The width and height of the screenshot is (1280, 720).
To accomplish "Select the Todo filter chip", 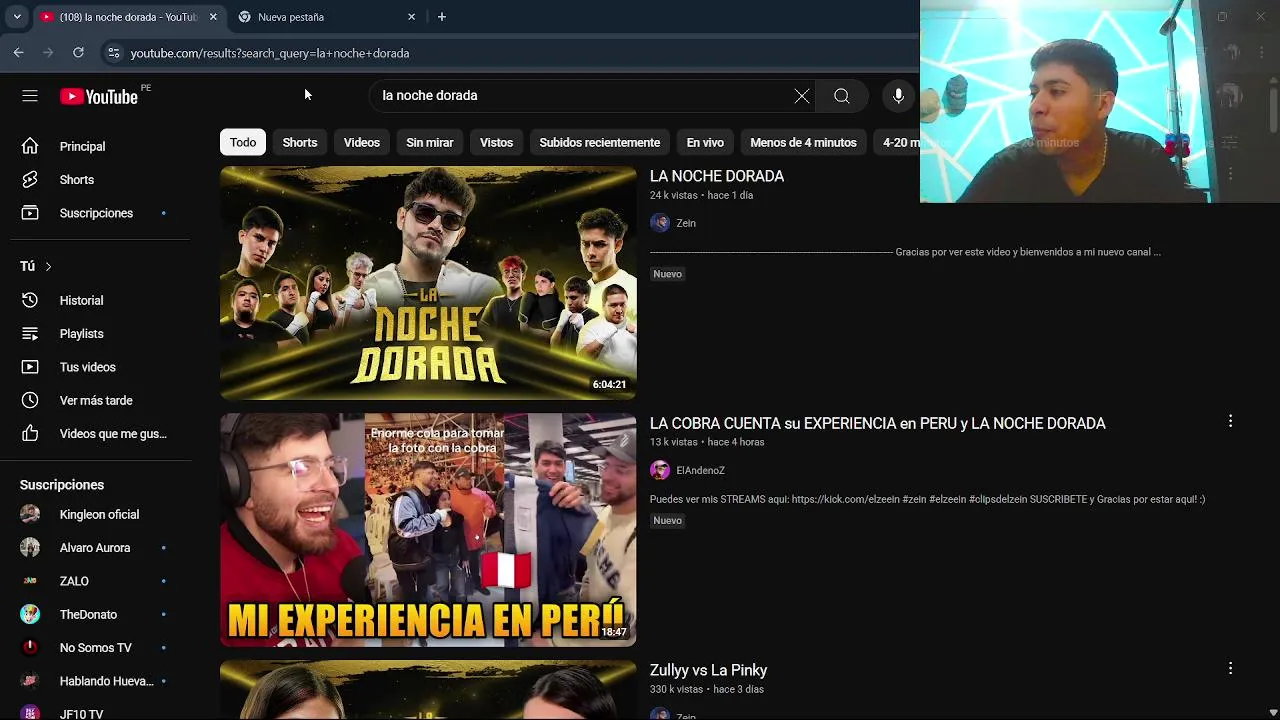I will click(243, 143).
